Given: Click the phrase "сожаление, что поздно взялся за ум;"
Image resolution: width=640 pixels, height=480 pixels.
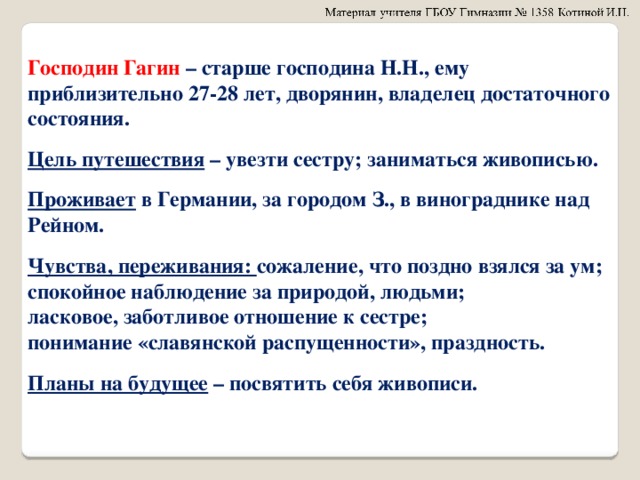Looking at the screenshot, I should point(430,267).
